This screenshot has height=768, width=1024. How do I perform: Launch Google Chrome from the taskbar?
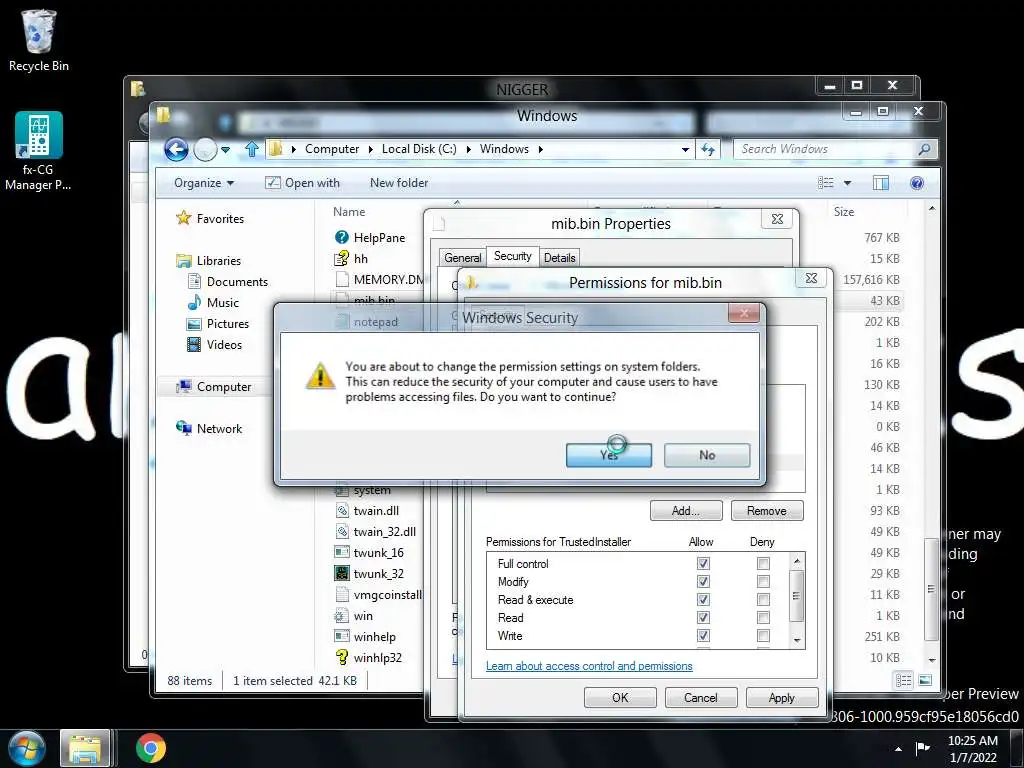pyautogui.click(x=151, y=748)
